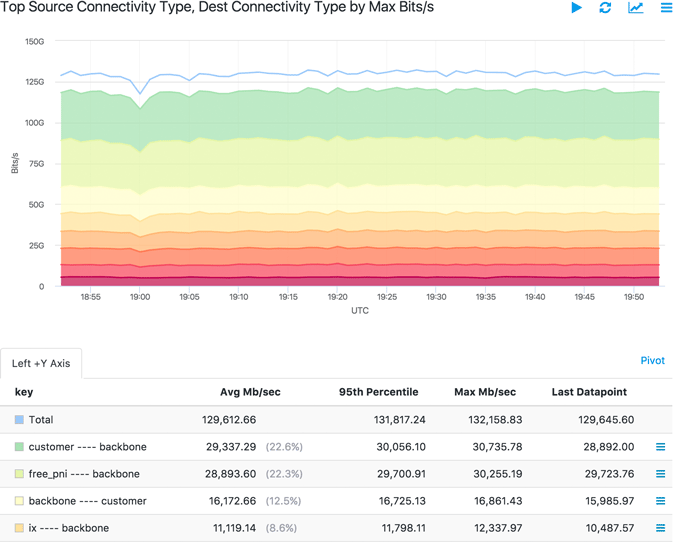Click the free_pni ---- backbone color swatch
The height and width of the screenshot is (542, 674).
click(x=19, y=474)
